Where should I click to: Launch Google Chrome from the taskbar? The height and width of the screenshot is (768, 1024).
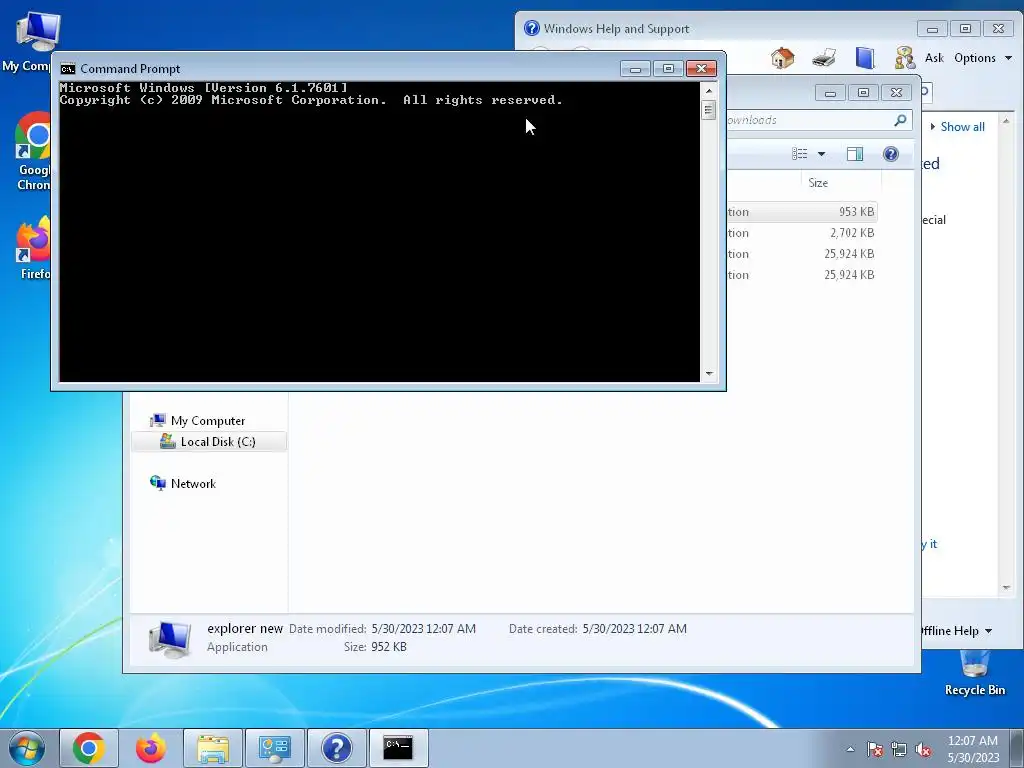coord(89,748)
